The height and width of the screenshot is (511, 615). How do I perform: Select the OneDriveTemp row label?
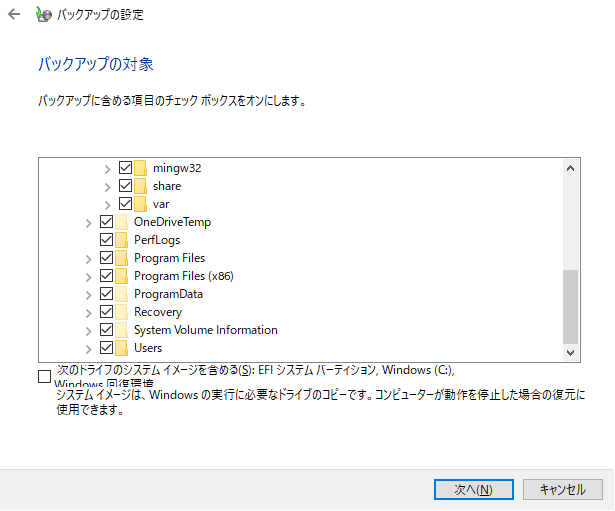(x=173, y=222)
